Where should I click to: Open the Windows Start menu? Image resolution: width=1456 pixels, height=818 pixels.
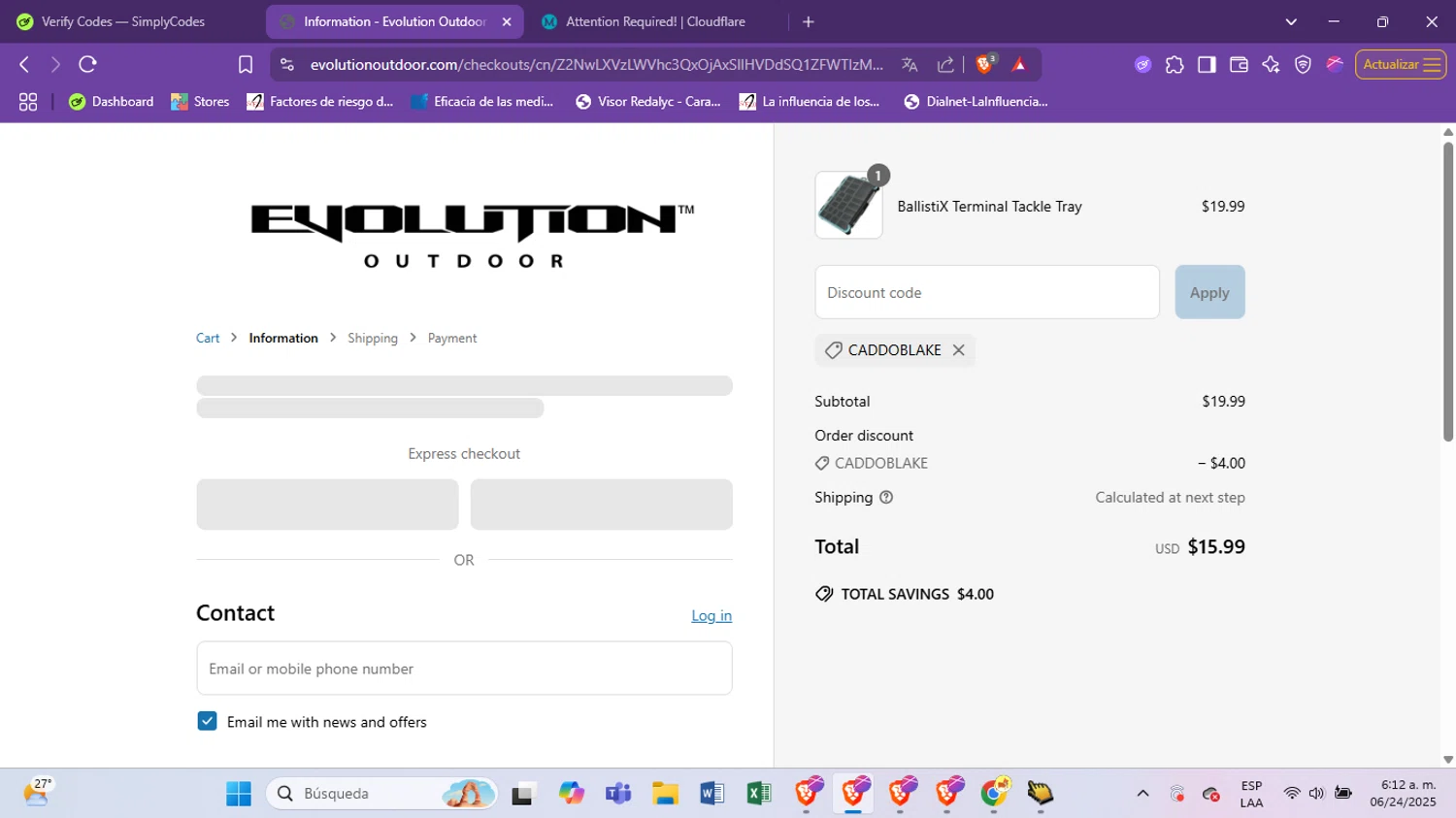[x=239, y=794]
